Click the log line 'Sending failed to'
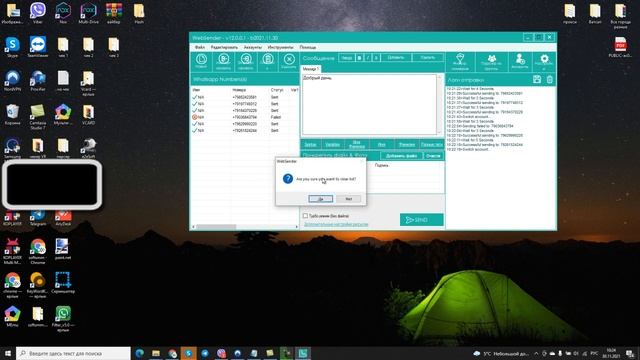The width and height of the screenshot is (640, 360). pyautogui.click(x=480, y=126)
